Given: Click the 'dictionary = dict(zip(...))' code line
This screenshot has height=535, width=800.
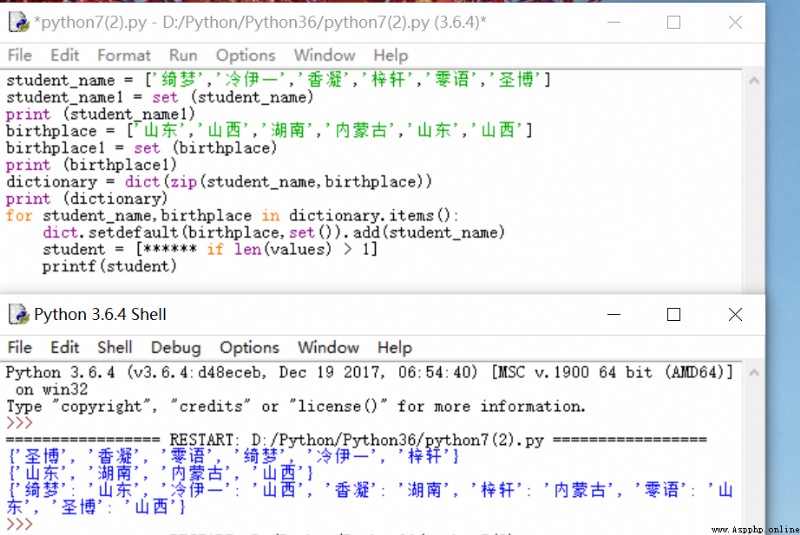Looking at the screenshot, I should (219, 182).
